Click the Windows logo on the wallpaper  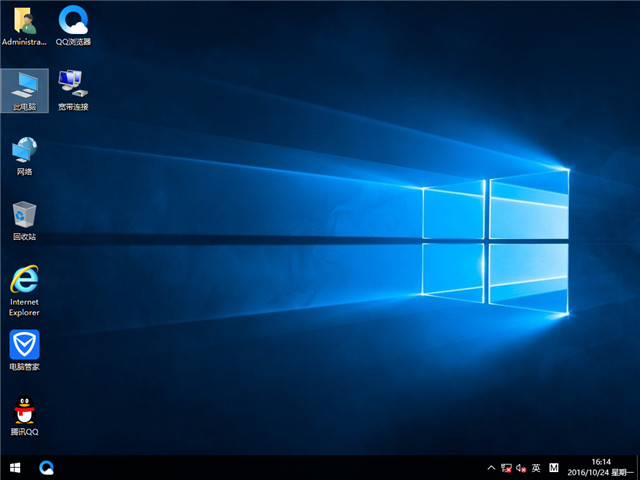pos(495,238)
